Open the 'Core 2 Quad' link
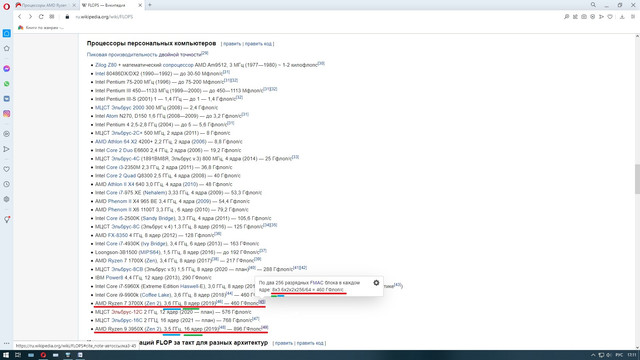640x360 pixels. click(121, 176)
